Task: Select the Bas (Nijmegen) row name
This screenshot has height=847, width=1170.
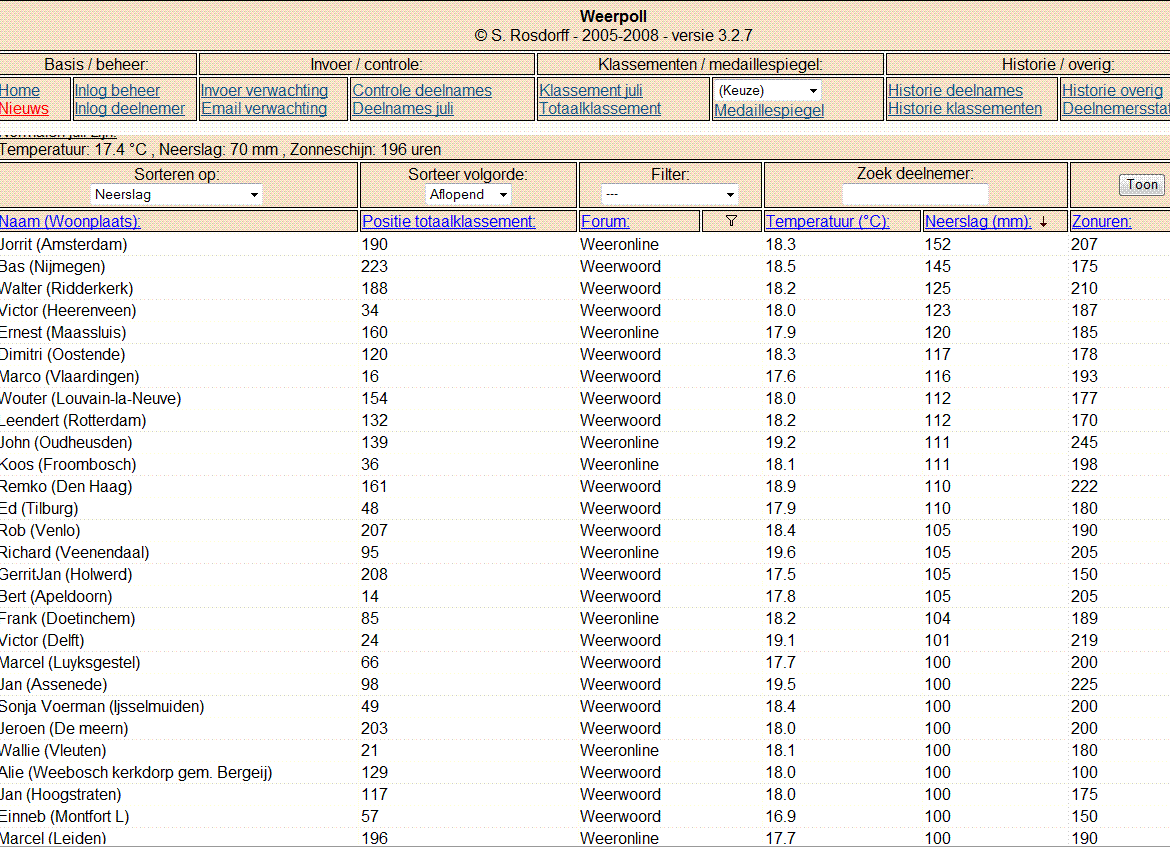Action: [x=53, y=266]
